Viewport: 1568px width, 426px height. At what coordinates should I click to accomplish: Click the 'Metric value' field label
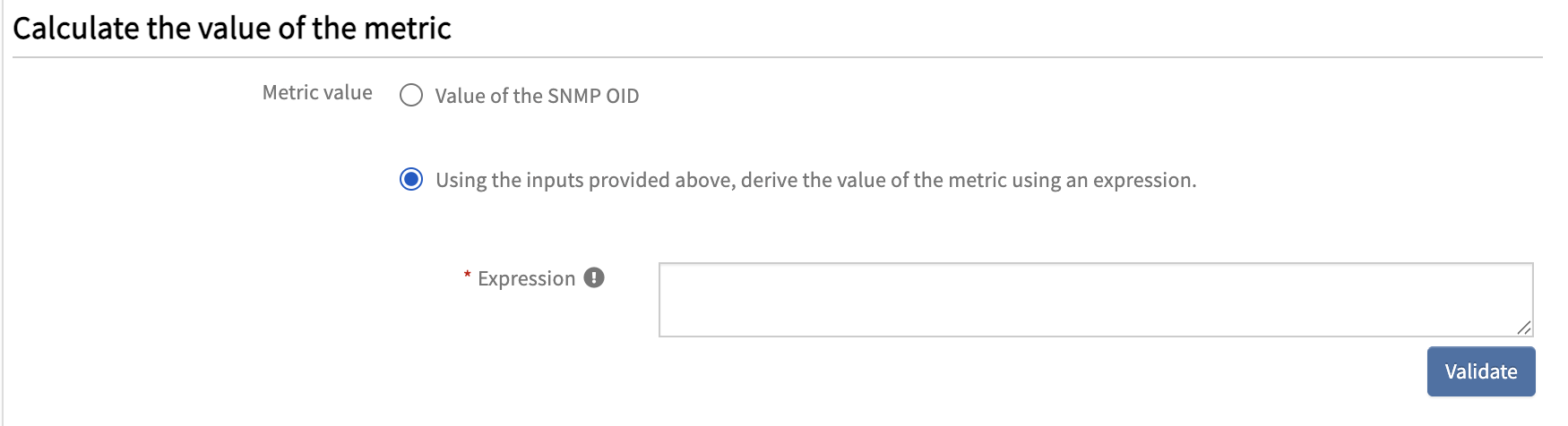(x=317, y=92)
